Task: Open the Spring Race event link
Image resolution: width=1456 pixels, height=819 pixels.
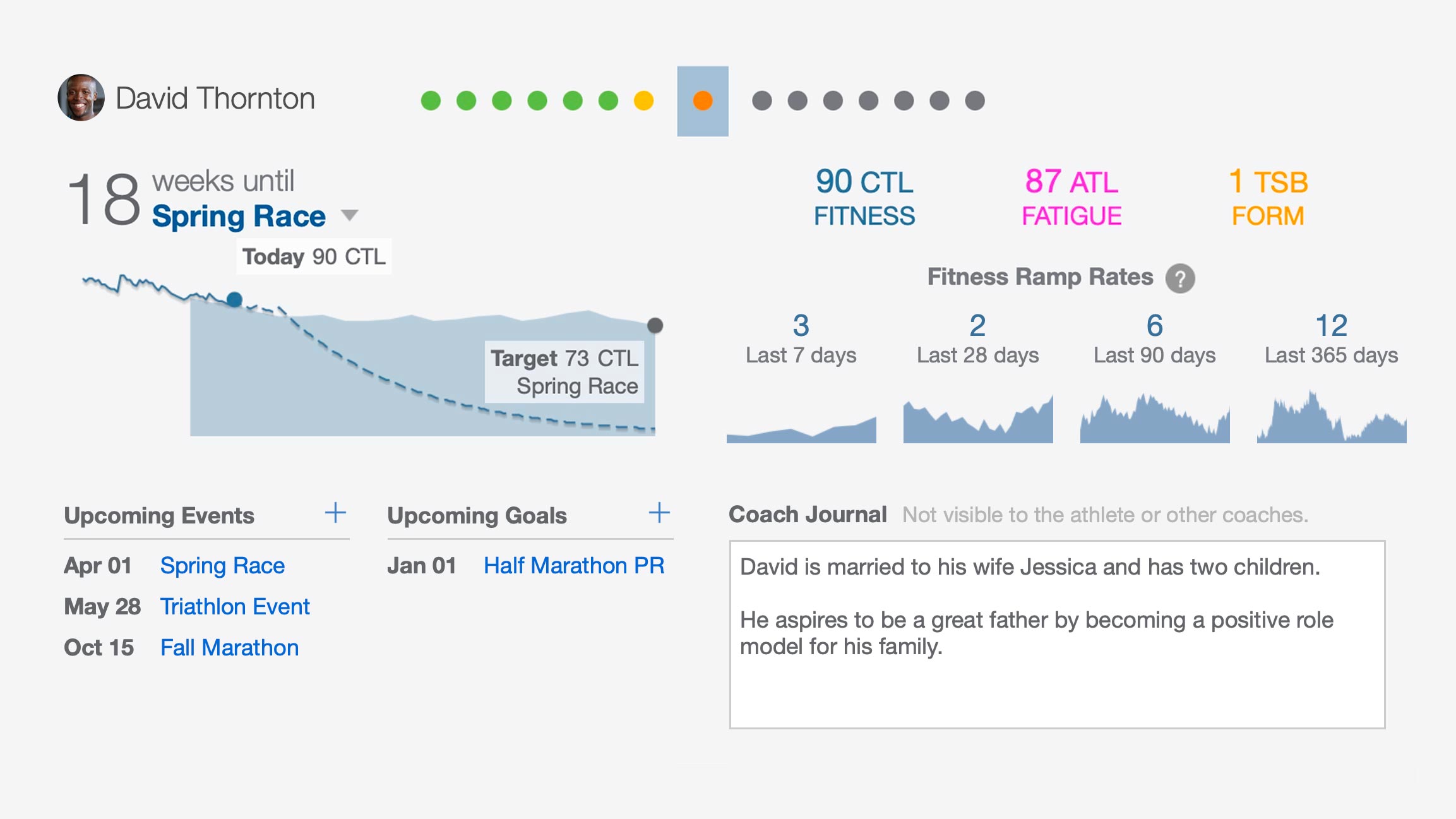Action: [222, 566]
